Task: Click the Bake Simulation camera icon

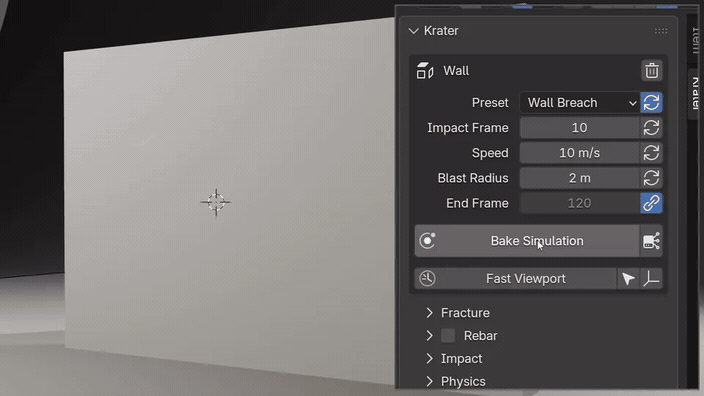Action: (427, 241)
